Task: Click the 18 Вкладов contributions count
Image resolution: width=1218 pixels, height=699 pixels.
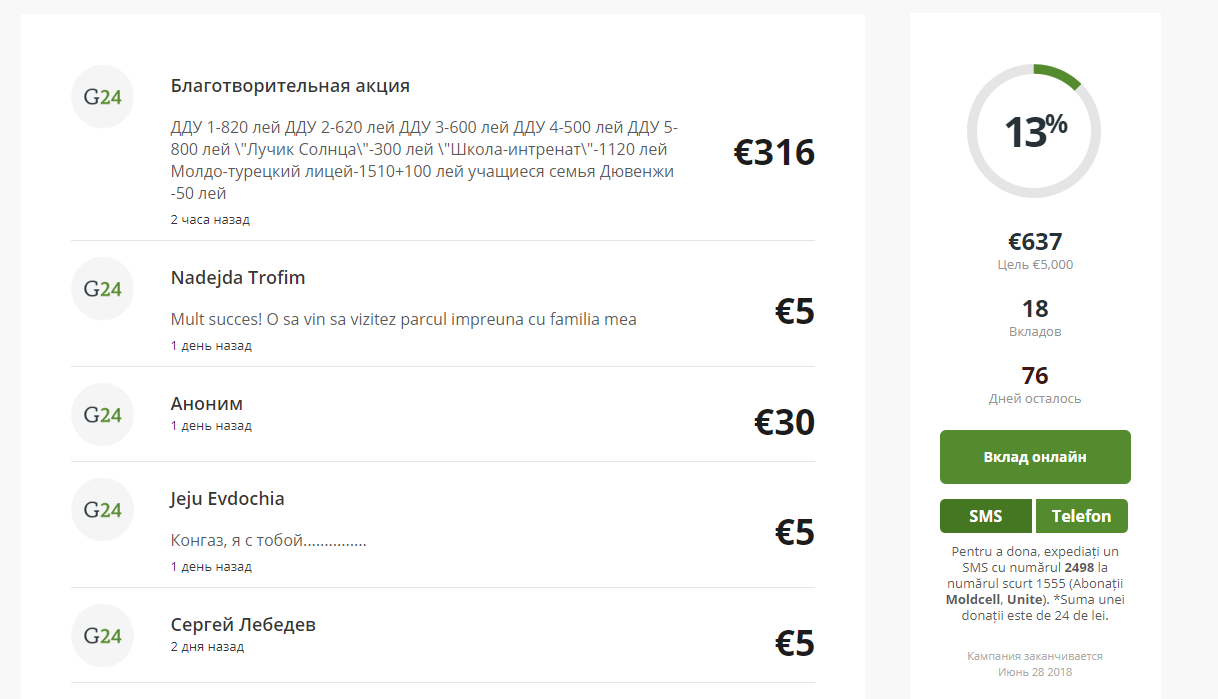Action: click(x=1035, y=318)
